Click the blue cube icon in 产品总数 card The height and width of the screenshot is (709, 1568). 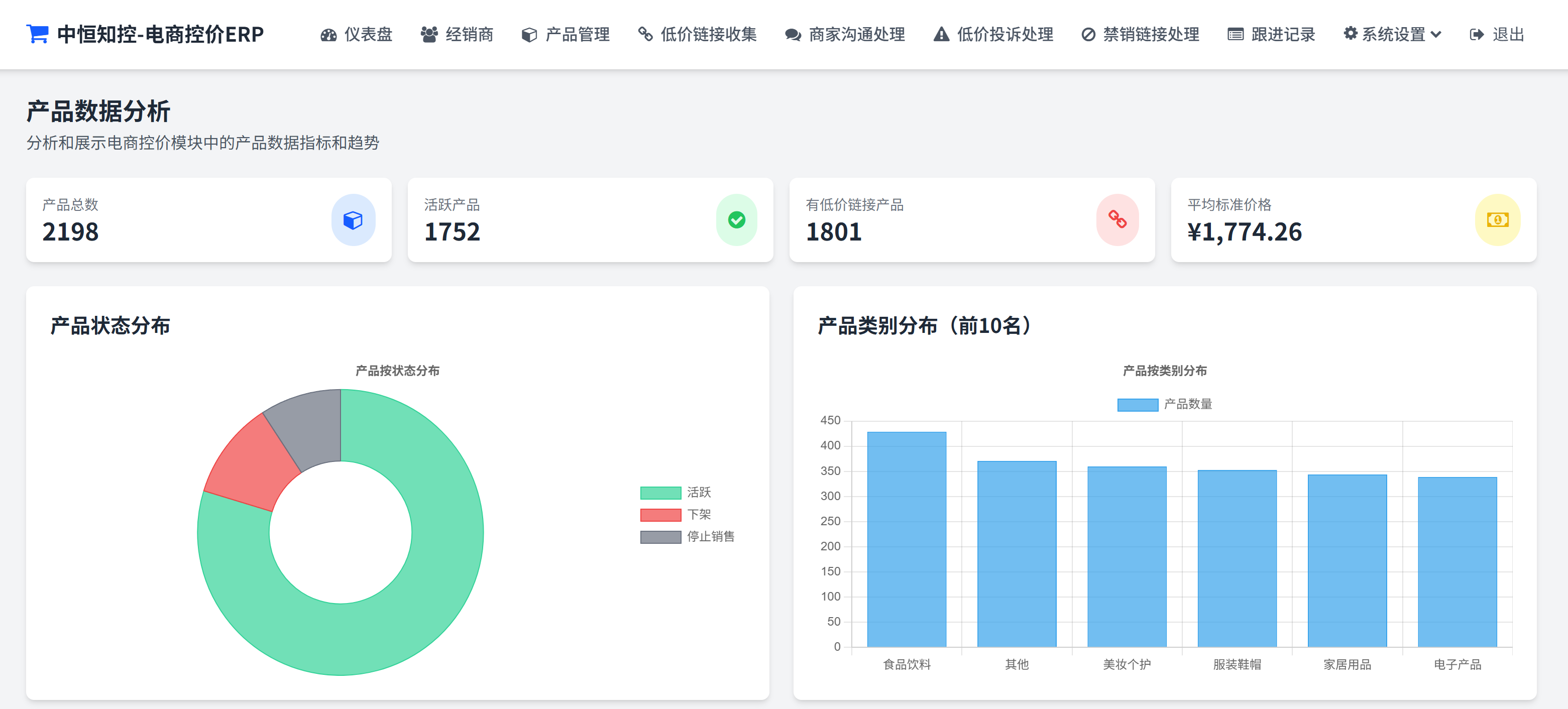[x=353, y=220]
